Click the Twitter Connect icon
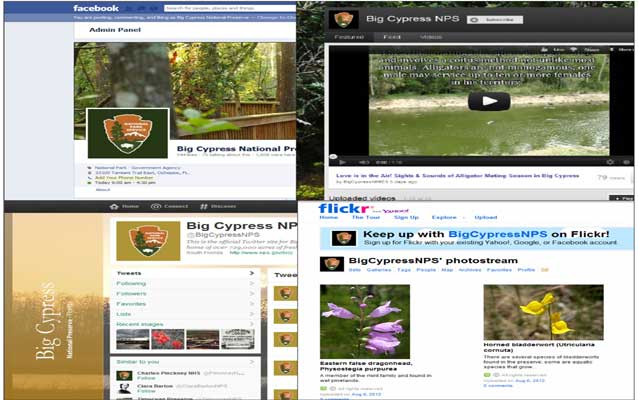This screenshot has height=400, width=638. click(156, 206)
